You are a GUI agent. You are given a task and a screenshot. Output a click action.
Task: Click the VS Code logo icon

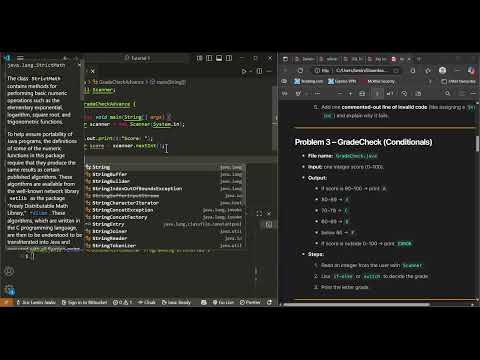(7, 58)
